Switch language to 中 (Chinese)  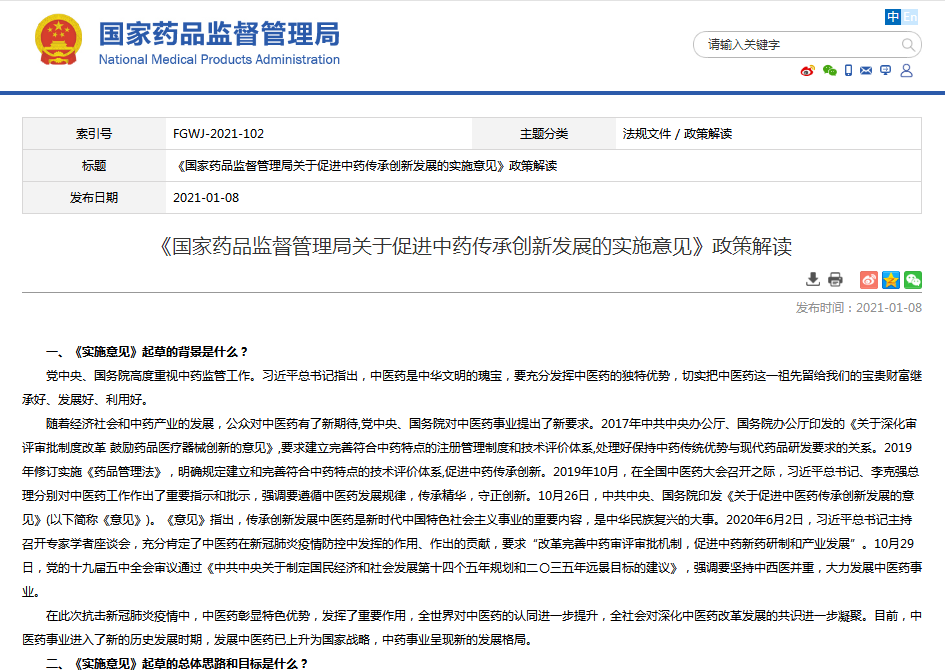click(893, 17)
